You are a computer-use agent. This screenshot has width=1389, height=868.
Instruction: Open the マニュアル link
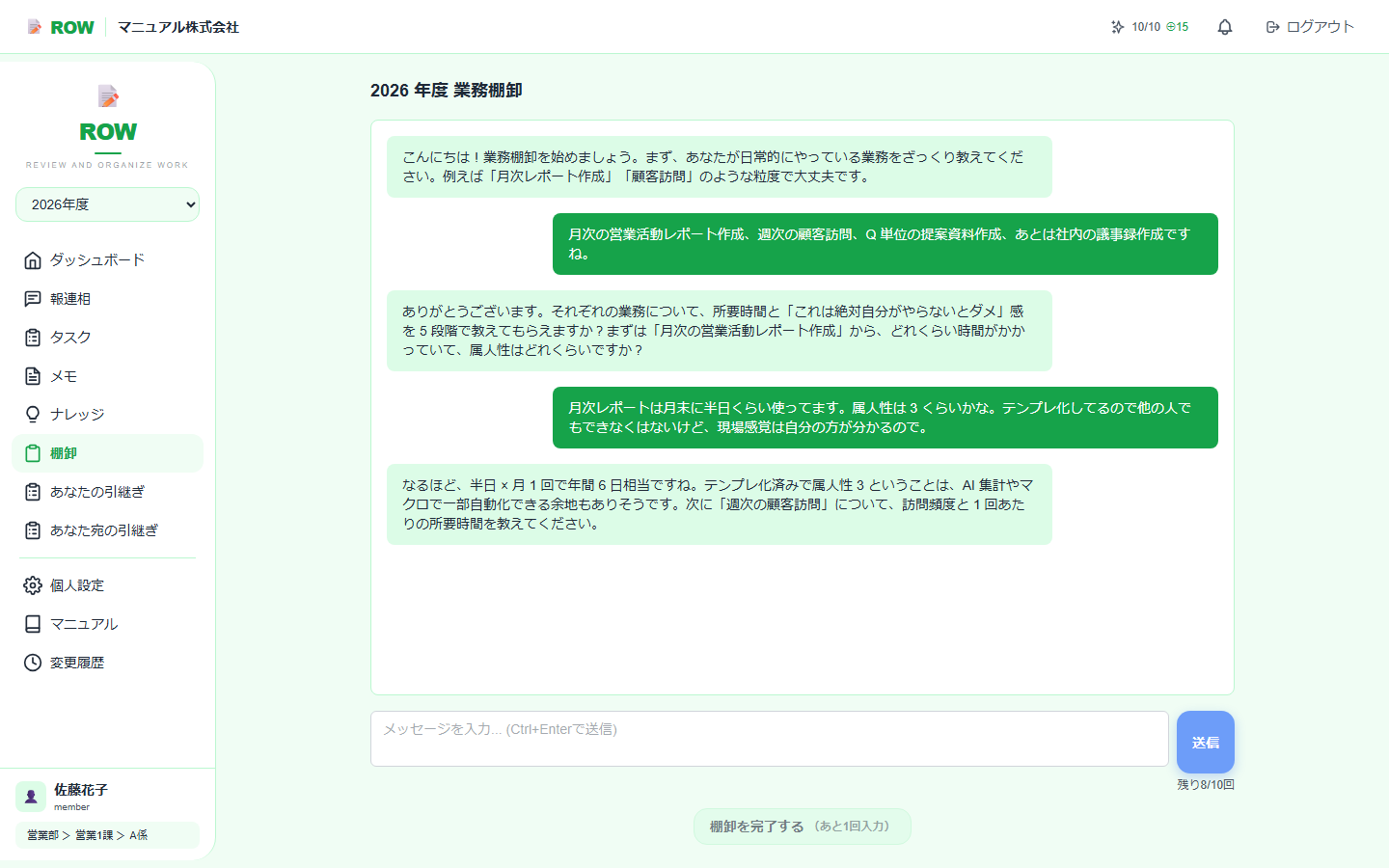(x=108, y=624)
